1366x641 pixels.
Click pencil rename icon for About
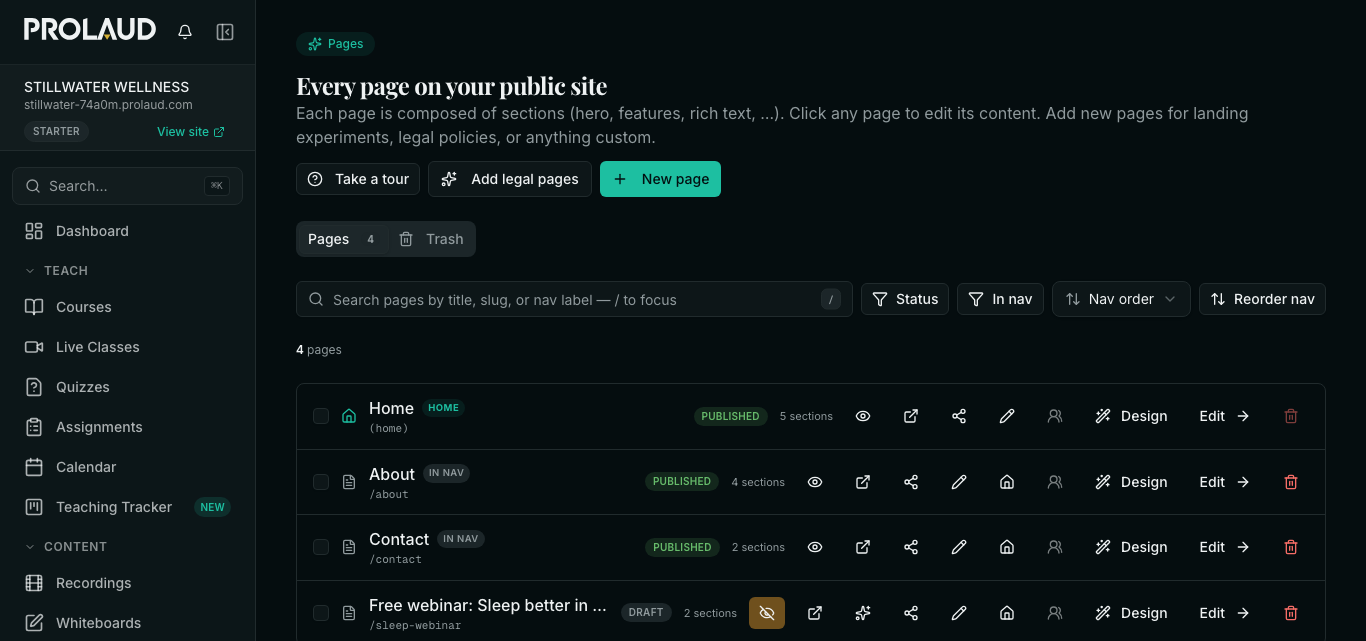click(959, 482)
